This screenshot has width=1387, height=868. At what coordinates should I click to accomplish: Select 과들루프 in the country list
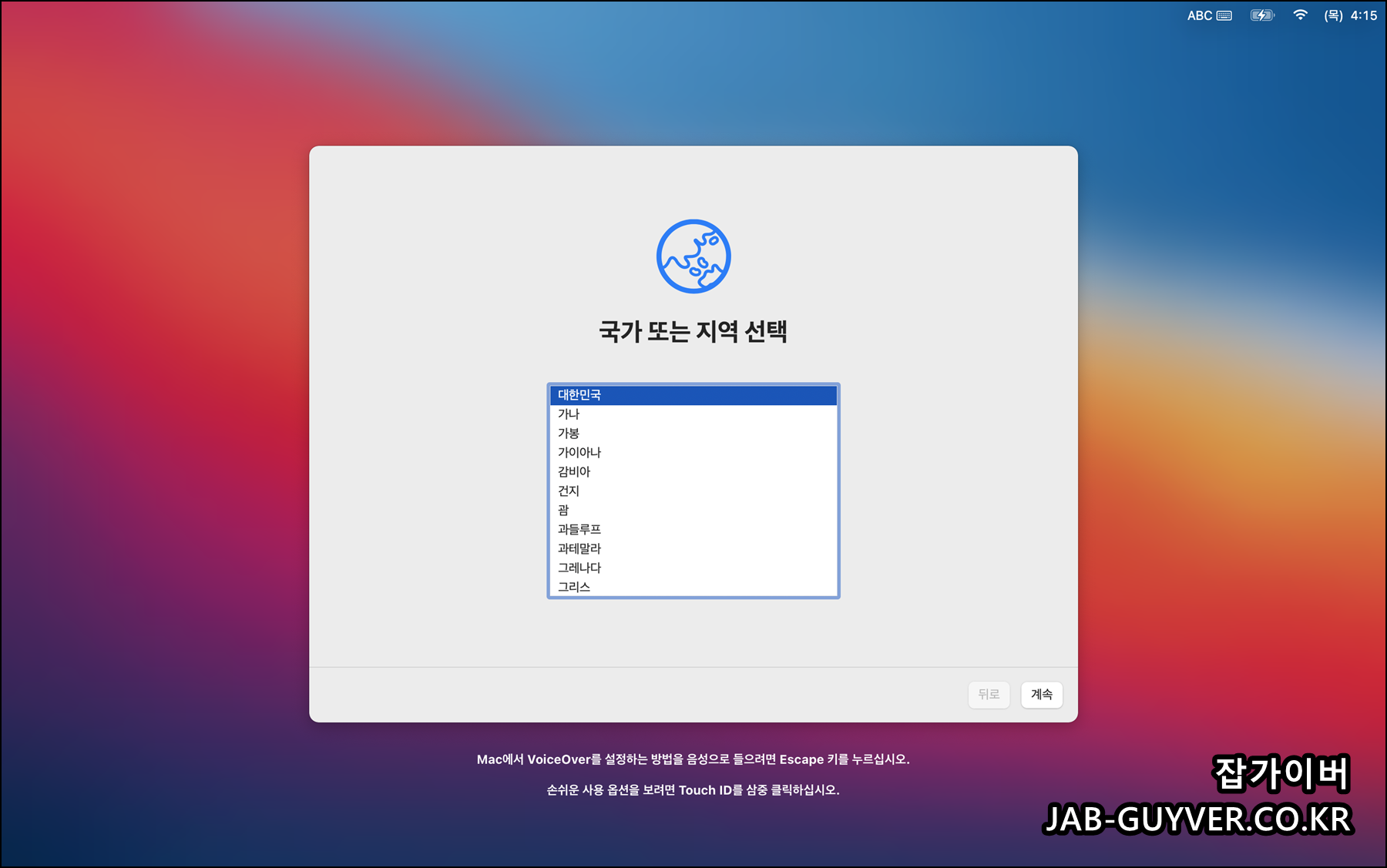coord(693,530)
